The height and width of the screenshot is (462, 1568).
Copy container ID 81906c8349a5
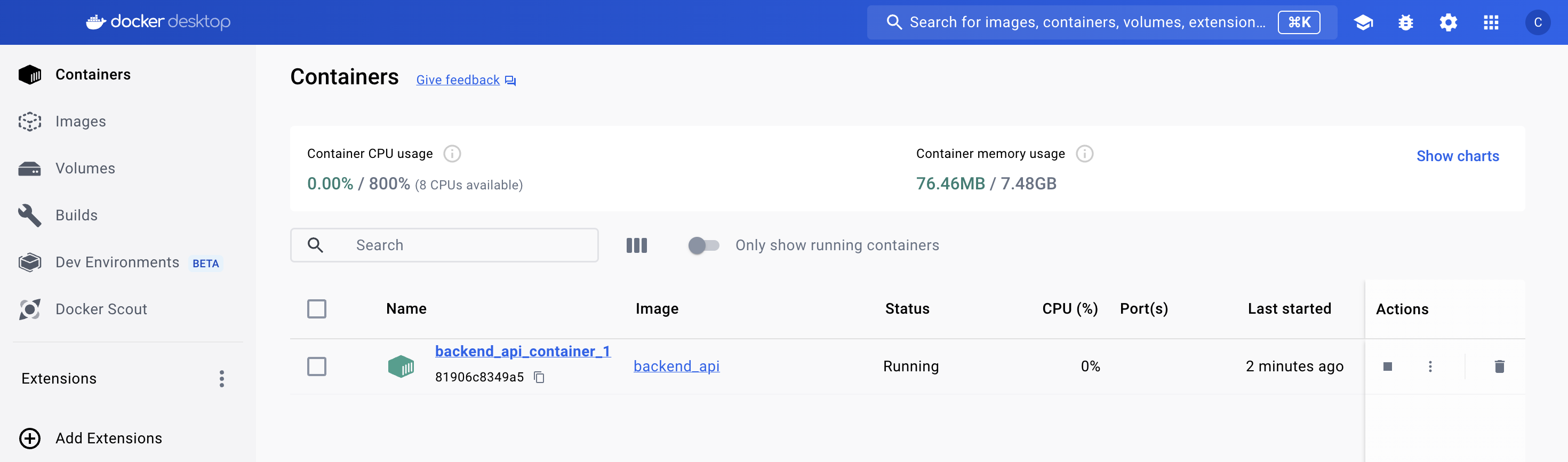click(539, 377)
